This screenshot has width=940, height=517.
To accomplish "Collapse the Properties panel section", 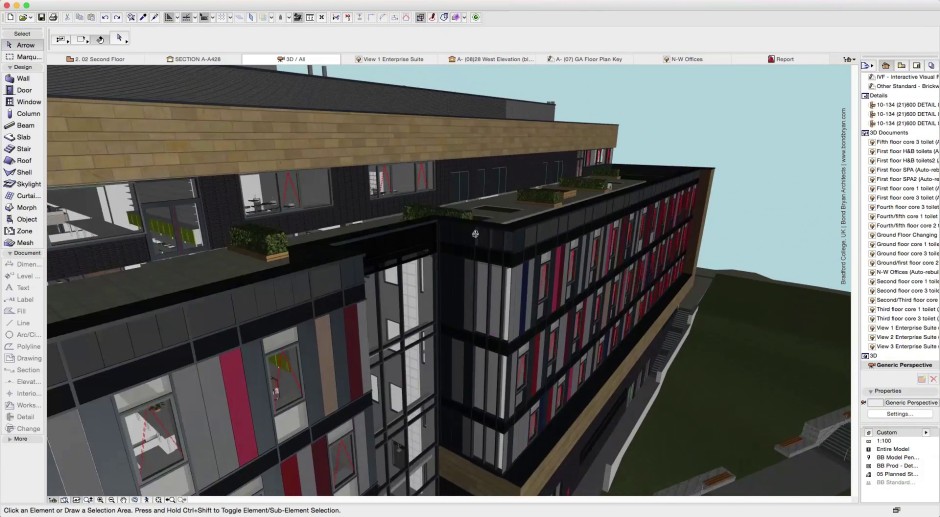I will (x=870, y=391).
